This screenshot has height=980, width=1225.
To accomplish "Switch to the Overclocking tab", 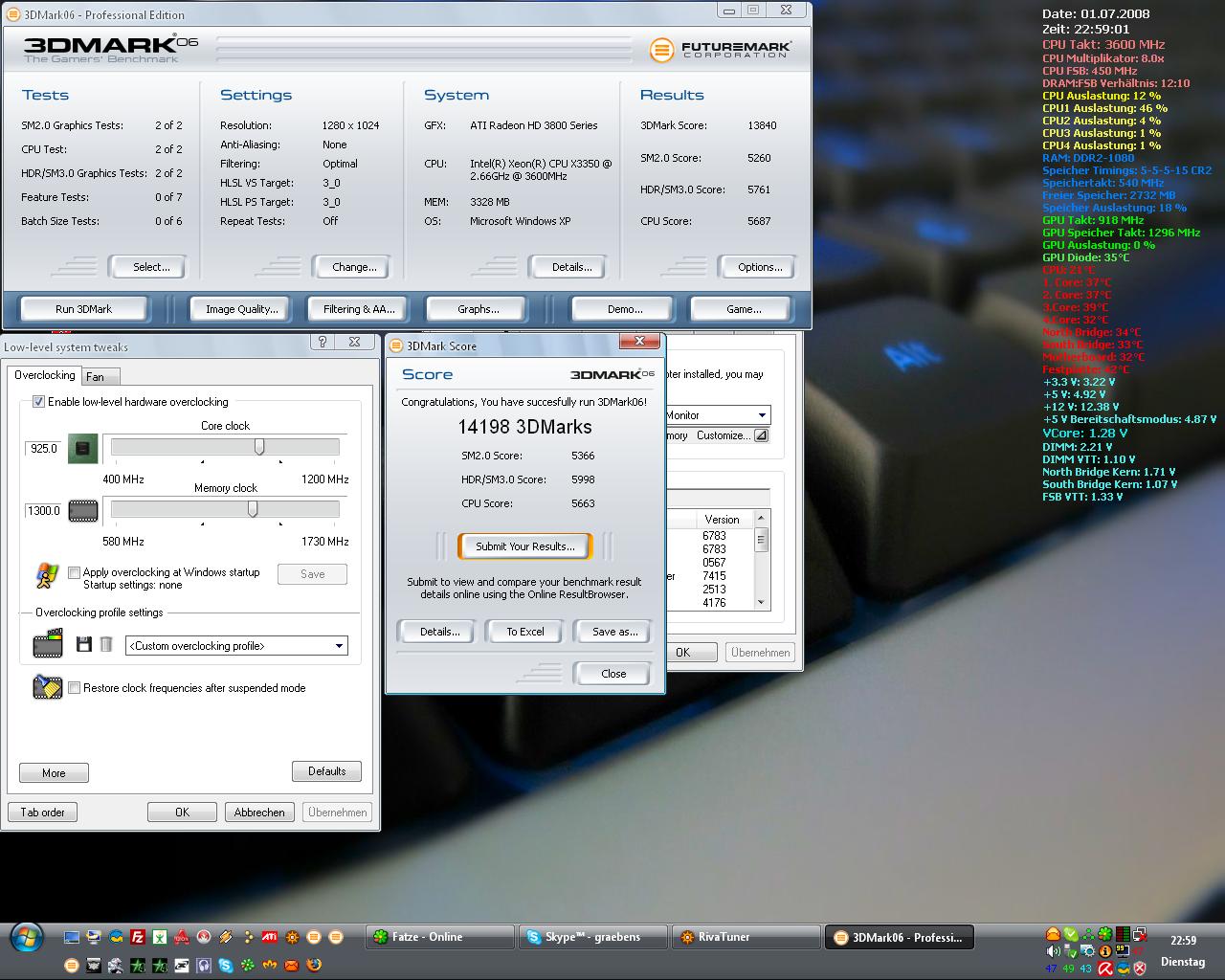I will [45, 375].
